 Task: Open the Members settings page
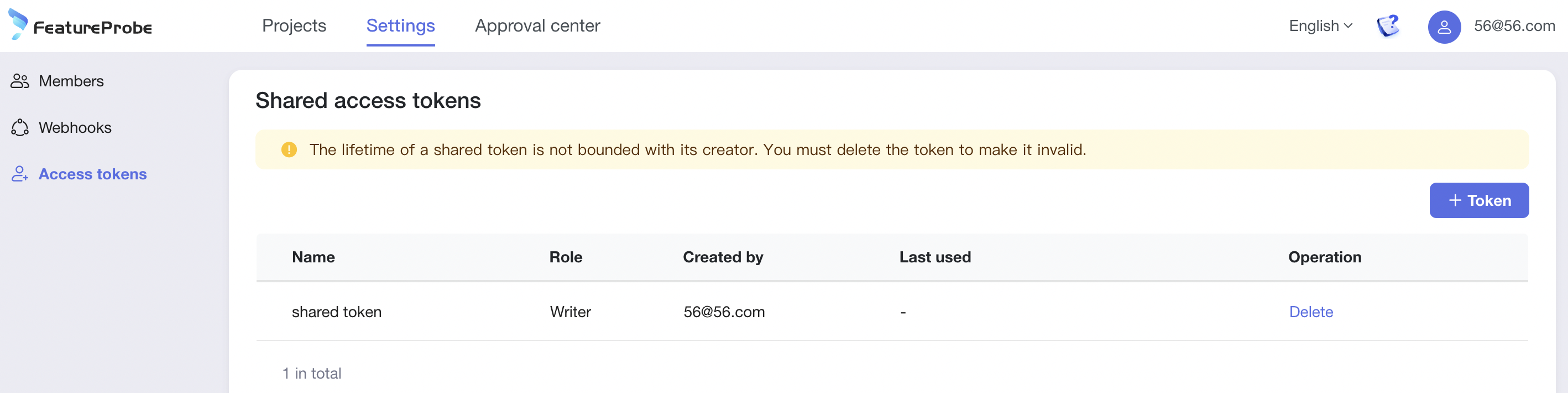71,81
